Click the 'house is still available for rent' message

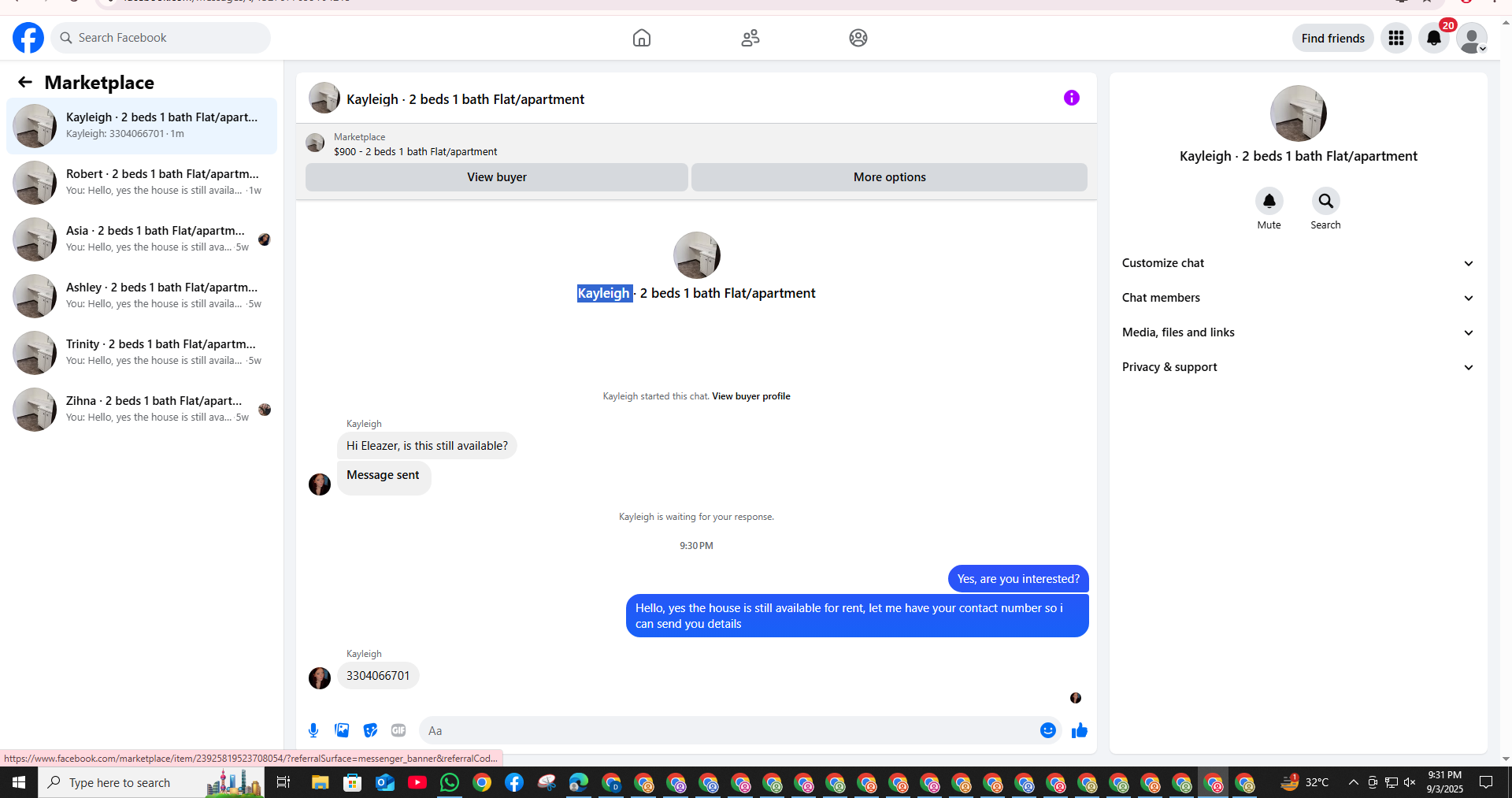858,616
